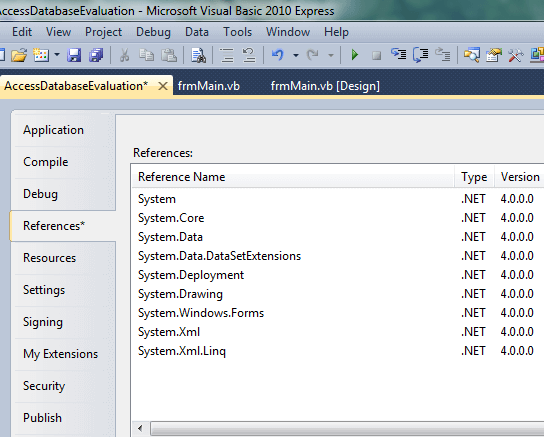Sort by the Version column header
The height and width of the screenshot is (437, 544).
(519, 177)
